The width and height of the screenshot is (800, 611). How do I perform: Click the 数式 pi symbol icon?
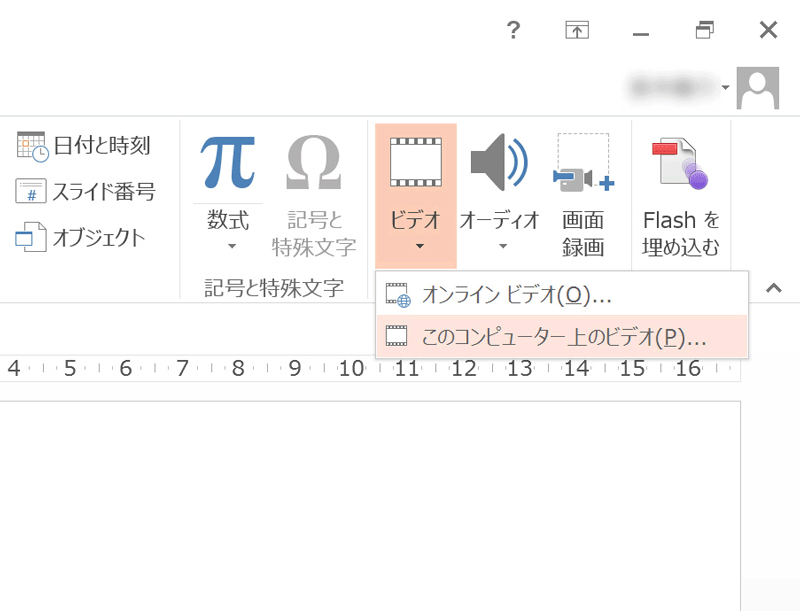pyautogui.click(x=228, y=161)
